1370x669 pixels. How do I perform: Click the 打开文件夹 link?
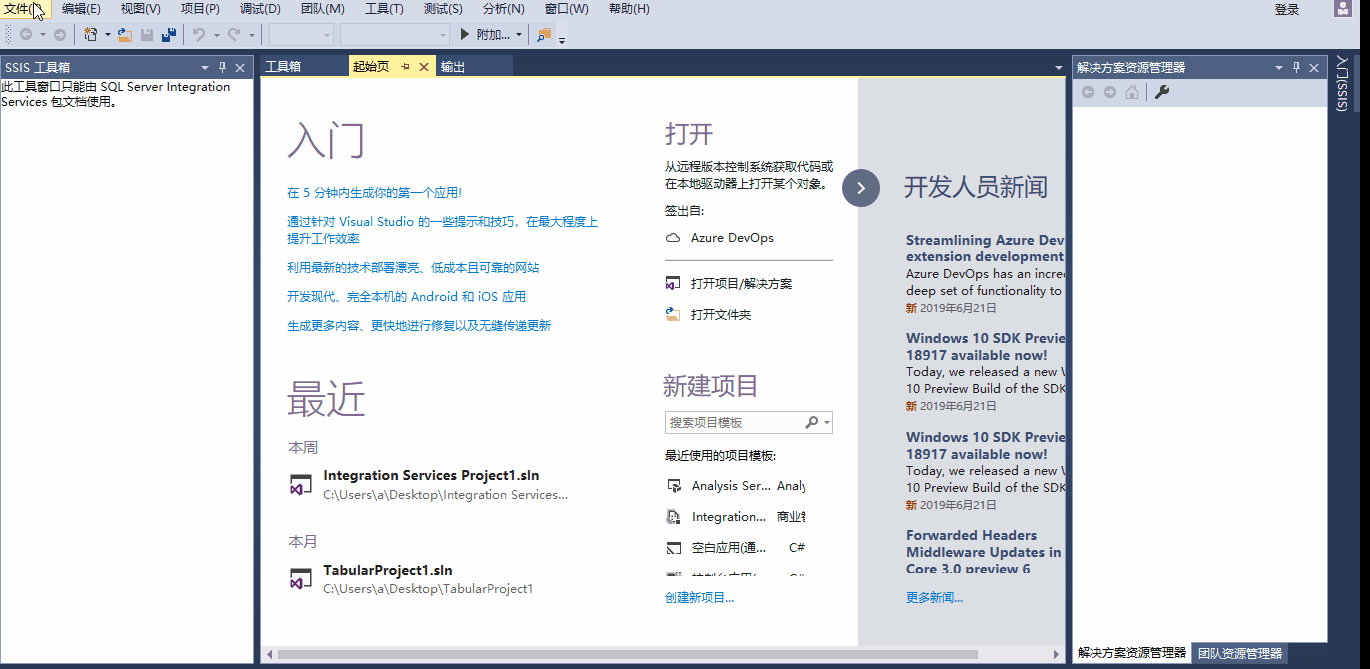point(721,315)
